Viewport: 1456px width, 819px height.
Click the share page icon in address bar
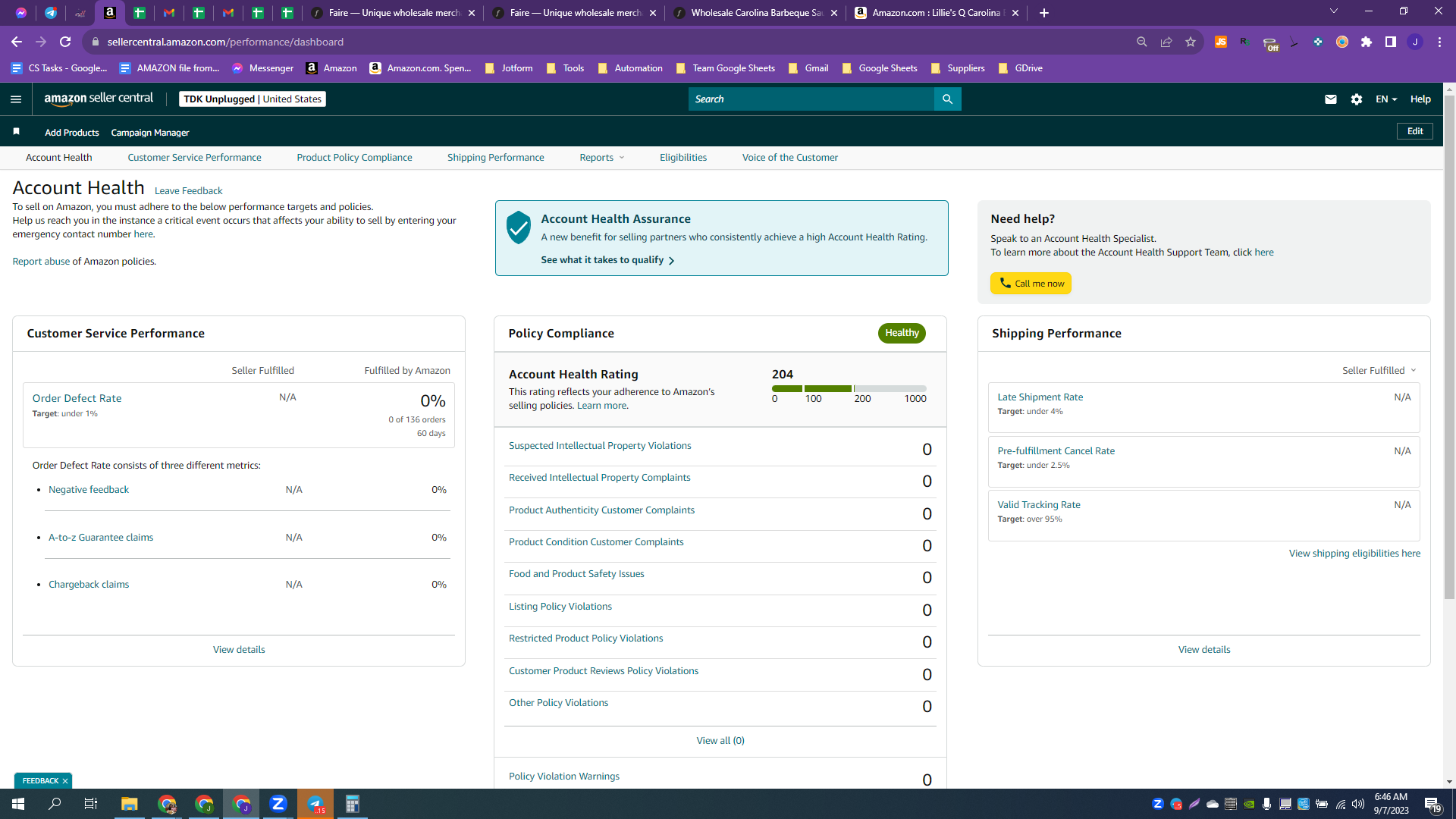(x=1166, y=42)
